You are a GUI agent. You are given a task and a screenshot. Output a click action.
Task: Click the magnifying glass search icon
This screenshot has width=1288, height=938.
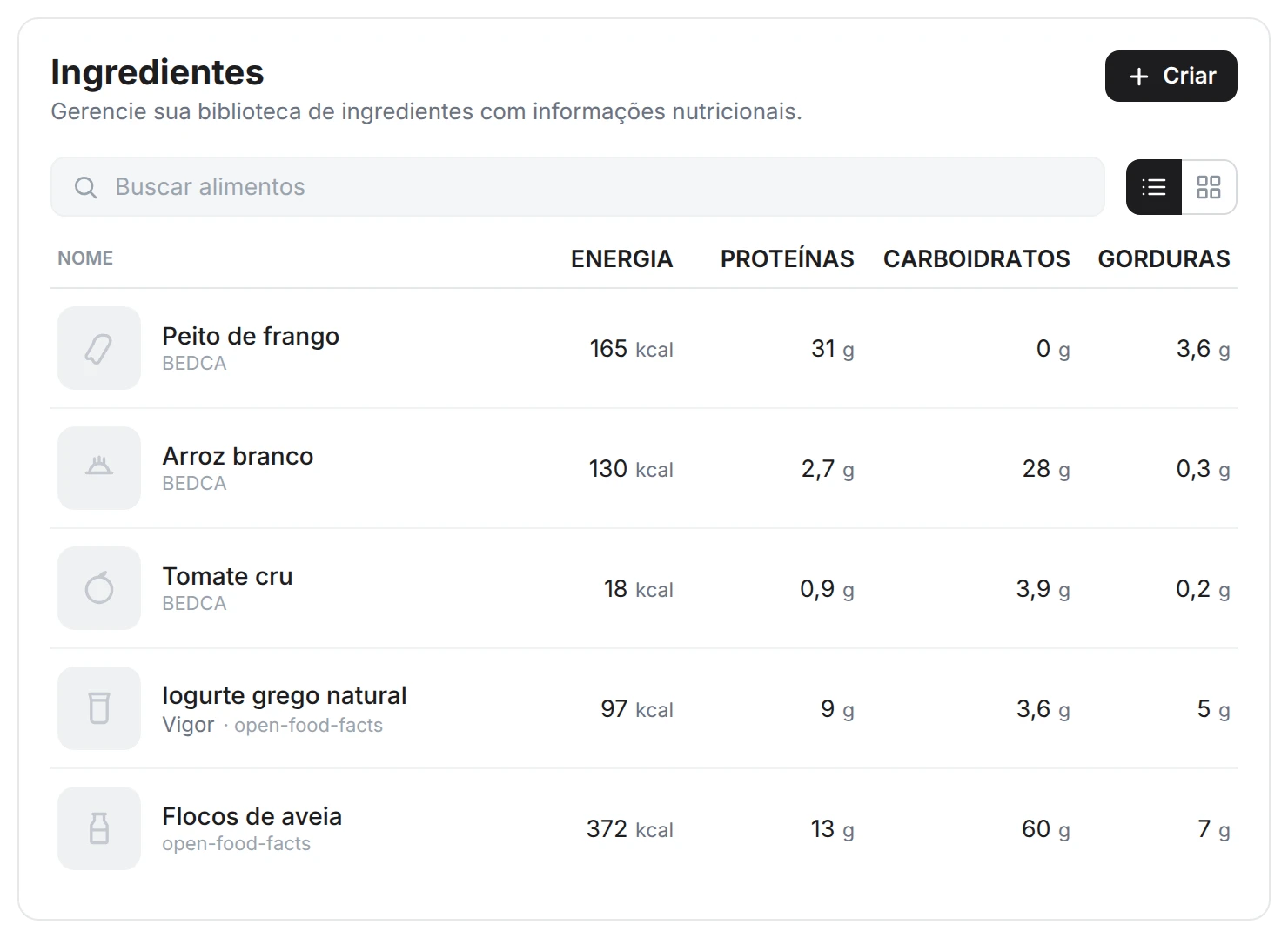point(85,187)
